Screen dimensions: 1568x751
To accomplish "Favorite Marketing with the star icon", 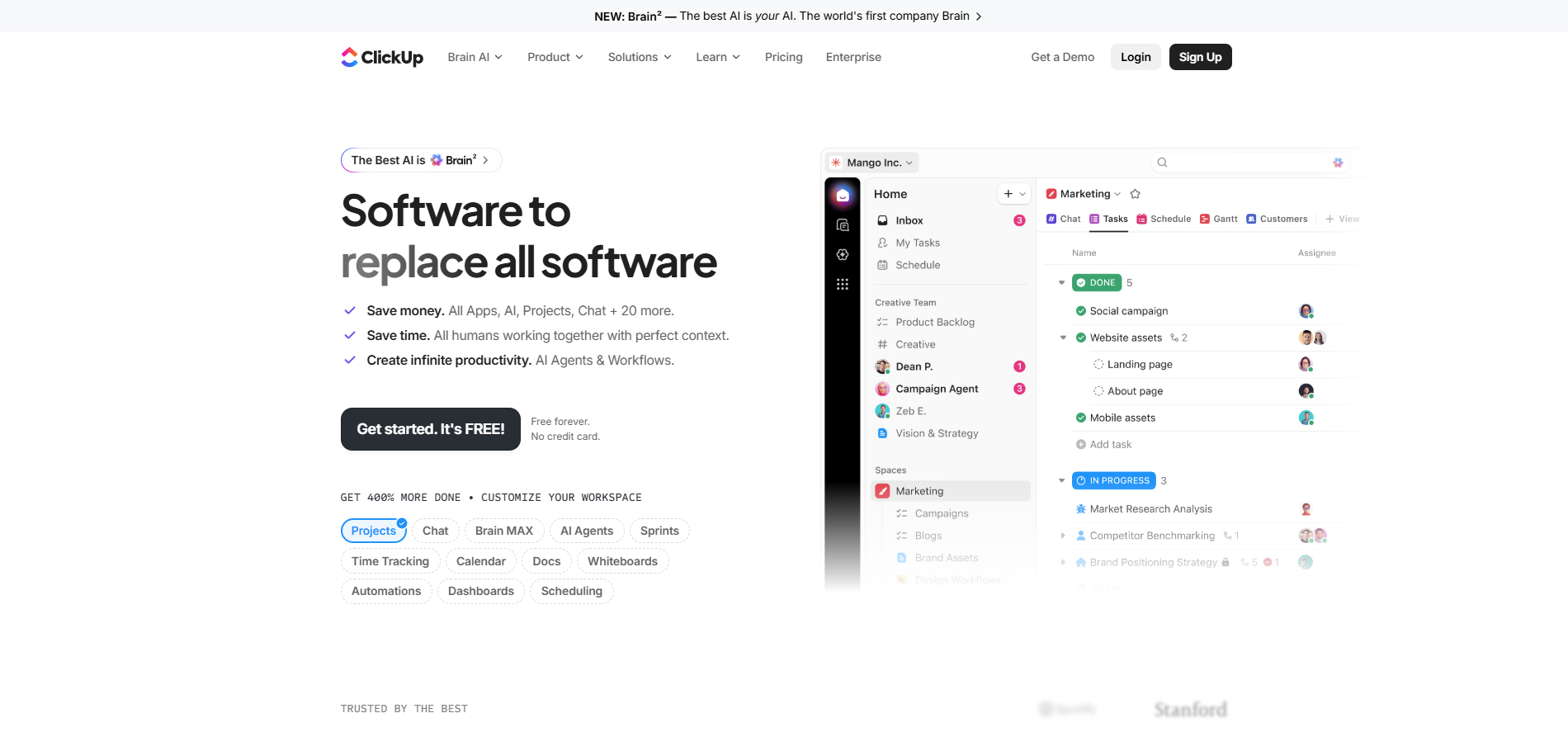I will (1135, 194).
